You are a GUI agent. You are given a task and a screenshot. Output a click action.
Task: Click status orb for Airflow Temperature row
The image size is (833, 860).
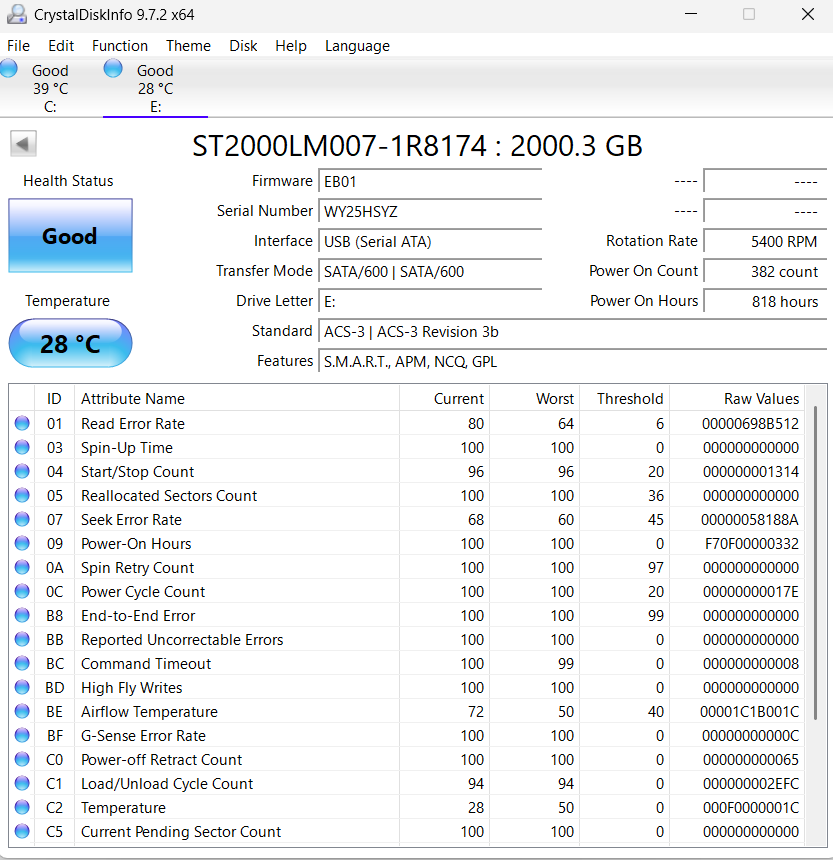22,712
